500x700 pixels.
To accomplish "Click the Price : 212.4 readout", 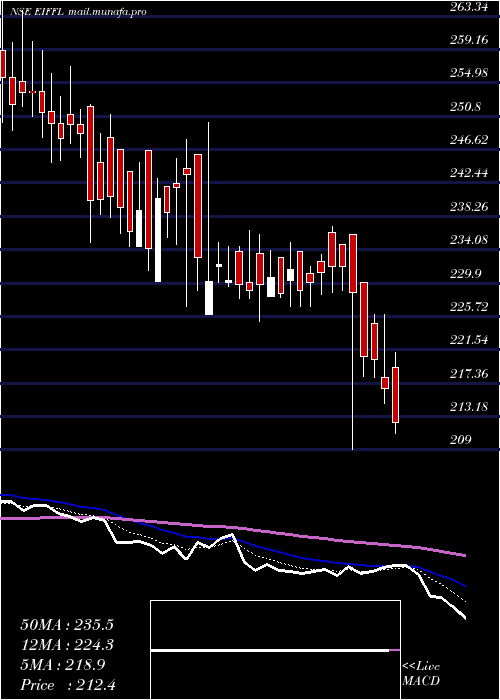I will click(x=68, y=685).
